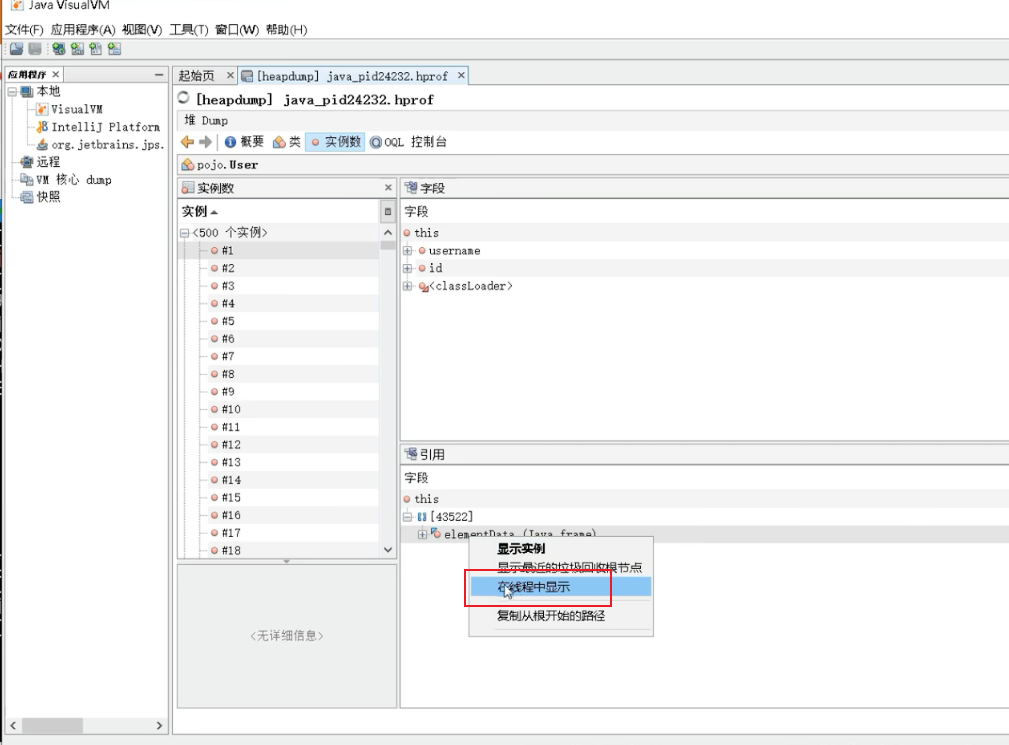Select instance #1
Image resolution: width=1009 pixels, height=745 pixels.
278,250
